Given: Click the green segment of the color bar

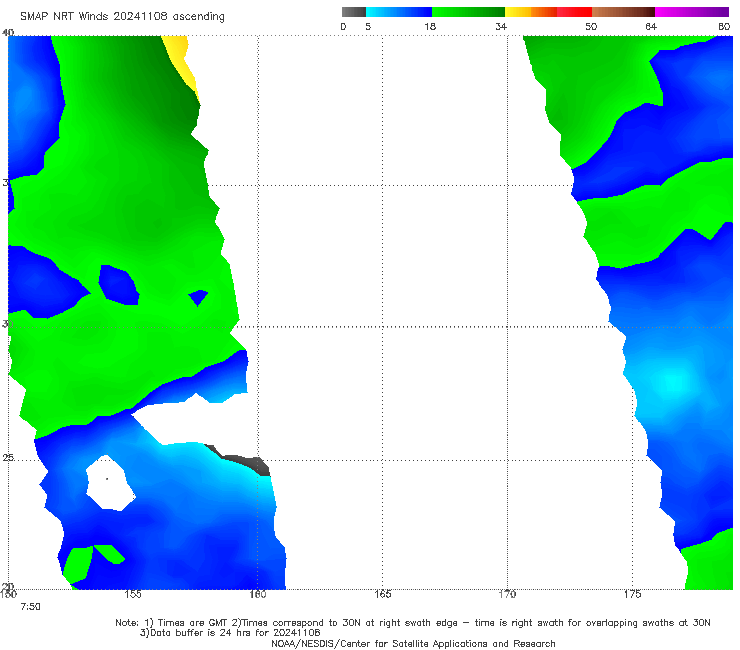Looking at the screenshot, I should (468, 12).
